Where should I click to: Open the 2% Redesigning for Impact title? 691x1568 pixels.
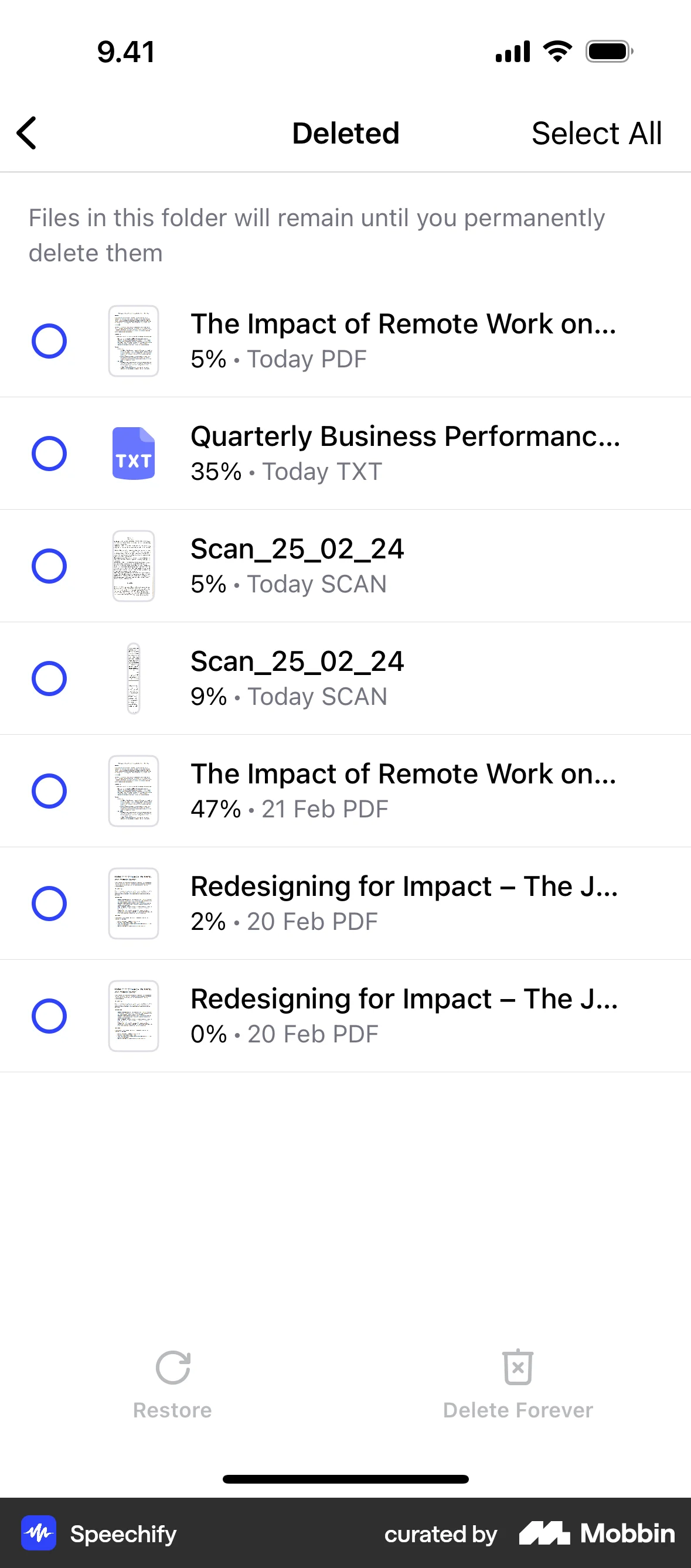[x=404, y=887]
